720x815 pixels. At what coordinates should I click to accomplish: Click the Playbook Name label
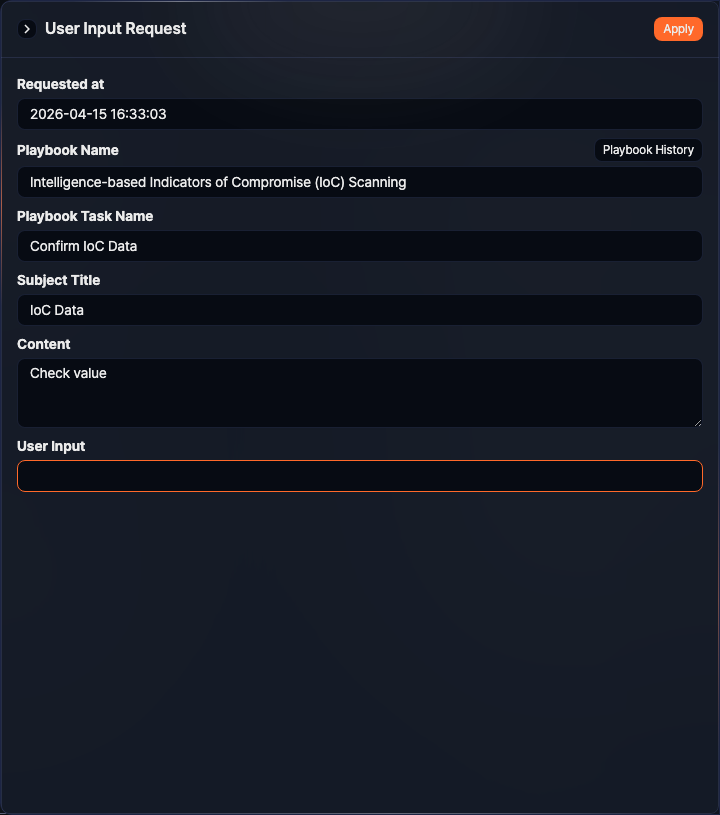(68, 150)
